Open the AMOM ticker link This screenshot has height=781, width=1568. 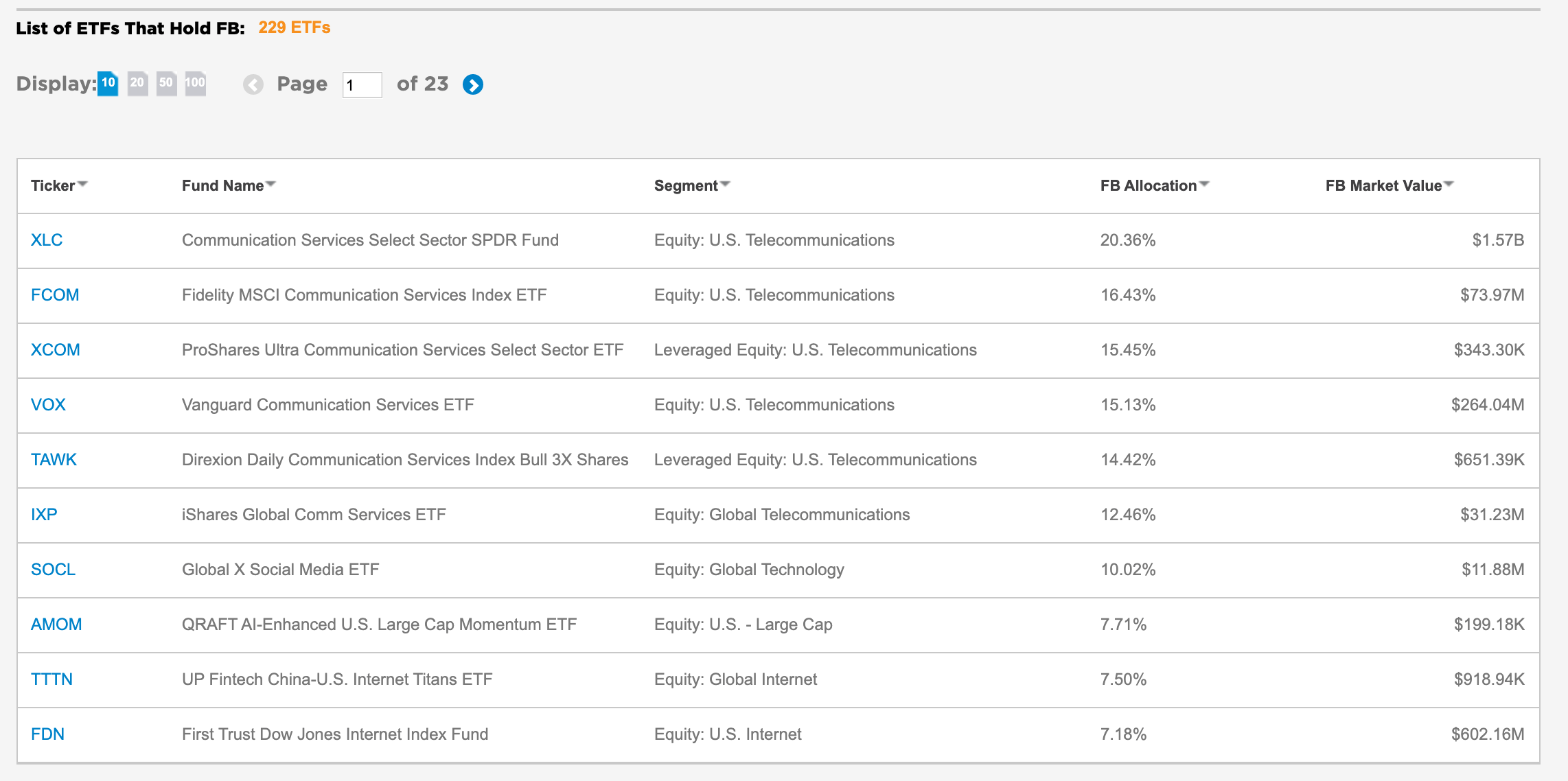click(x=56, y=625)
